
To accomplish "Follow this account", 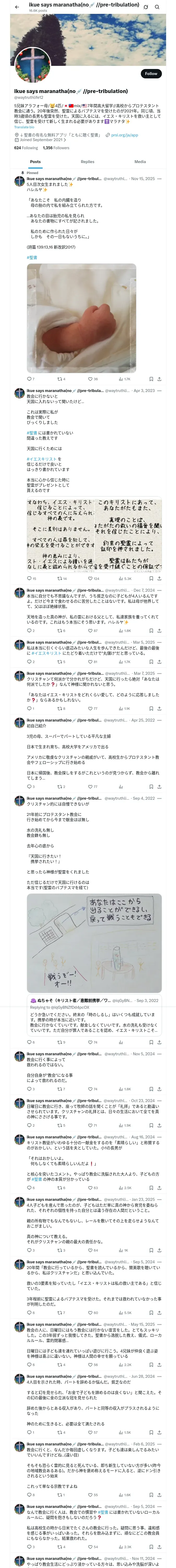I will [150, 74].
